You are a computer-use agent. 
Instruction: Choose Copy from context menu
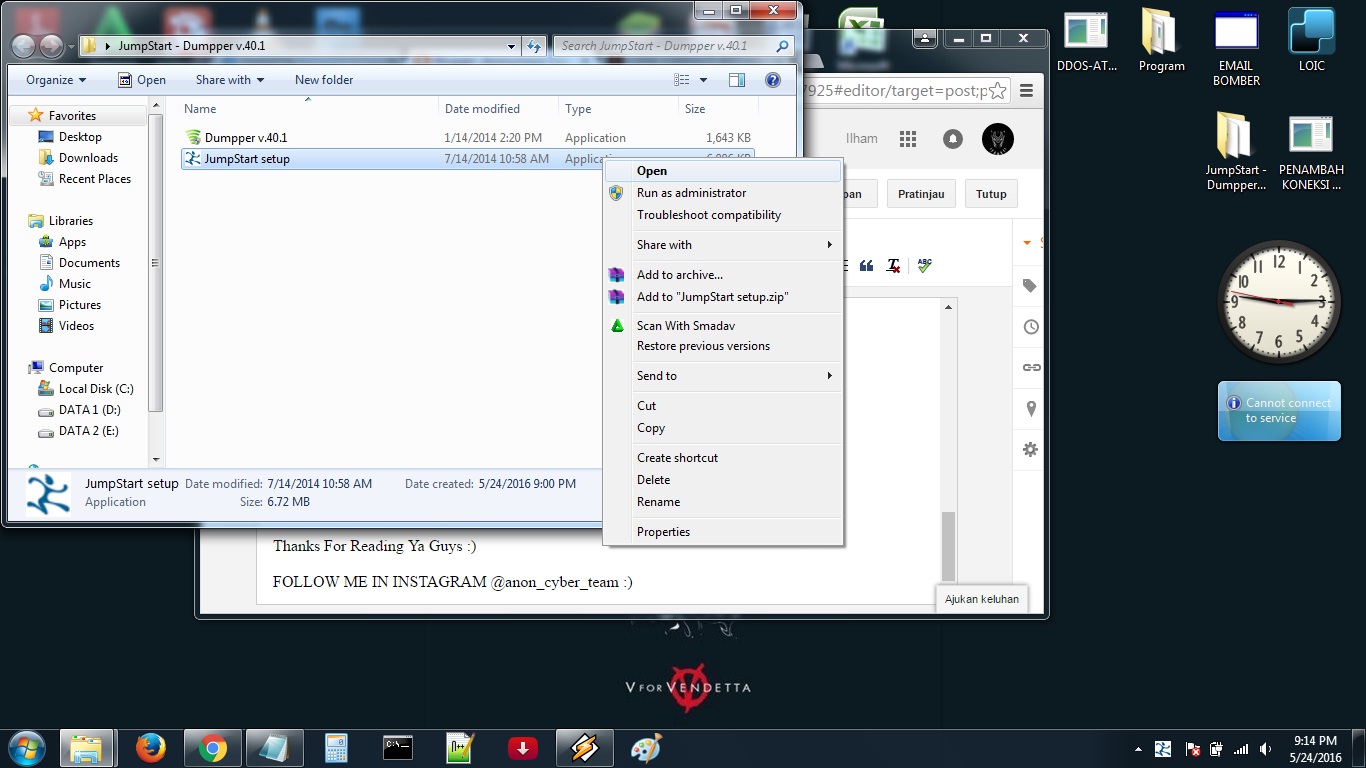[723, 428]
